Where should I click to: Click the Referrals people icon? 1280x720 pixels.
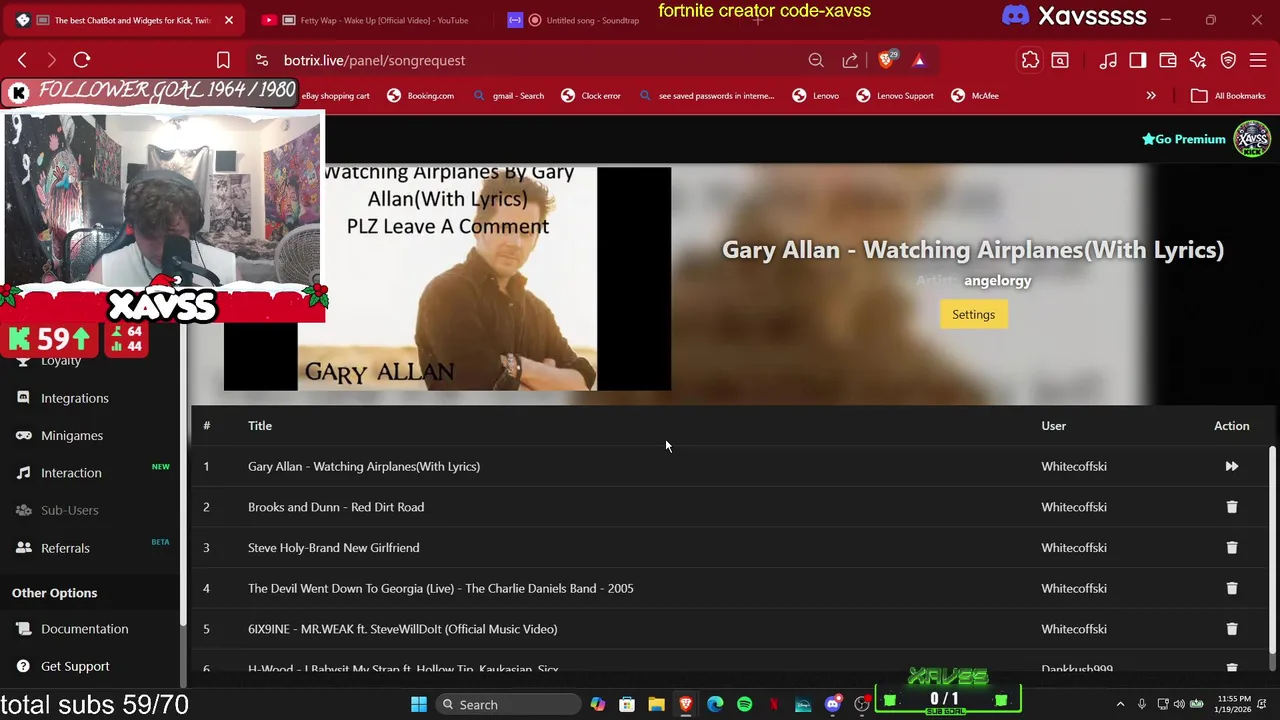[23, 548]
